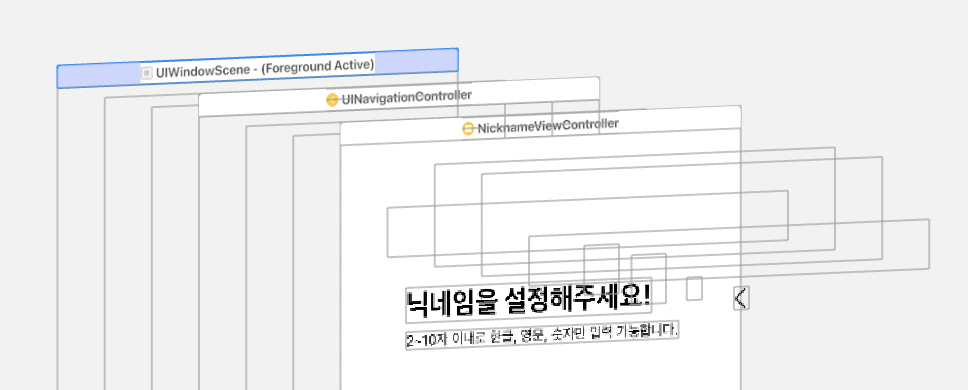Select the back chevron button view
The height and width of the screenshot is (390, 968).
pos(741,298)
